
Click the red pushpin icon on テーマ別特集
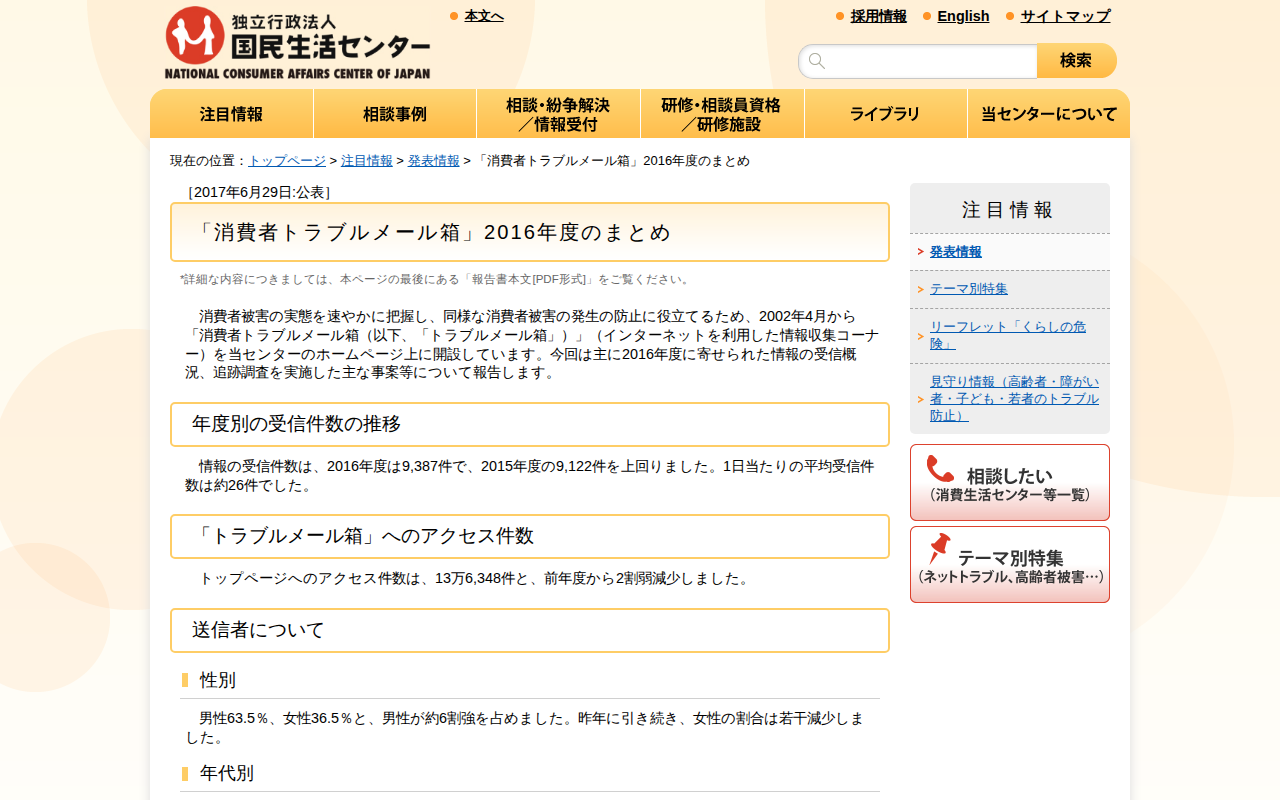point(939,548)
